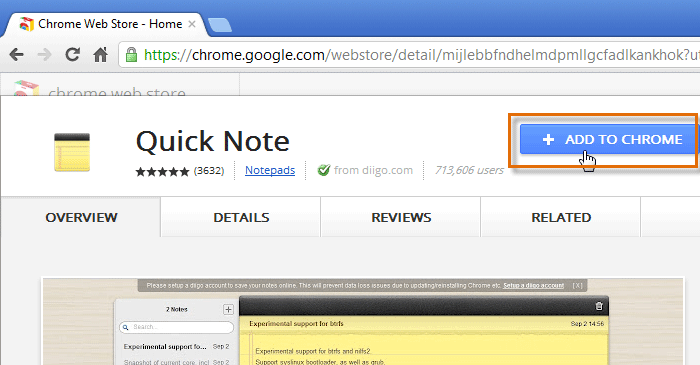Click the green padlock security icon
The width and height of the screenshot is (700, 365).
[x=131, y=55]
